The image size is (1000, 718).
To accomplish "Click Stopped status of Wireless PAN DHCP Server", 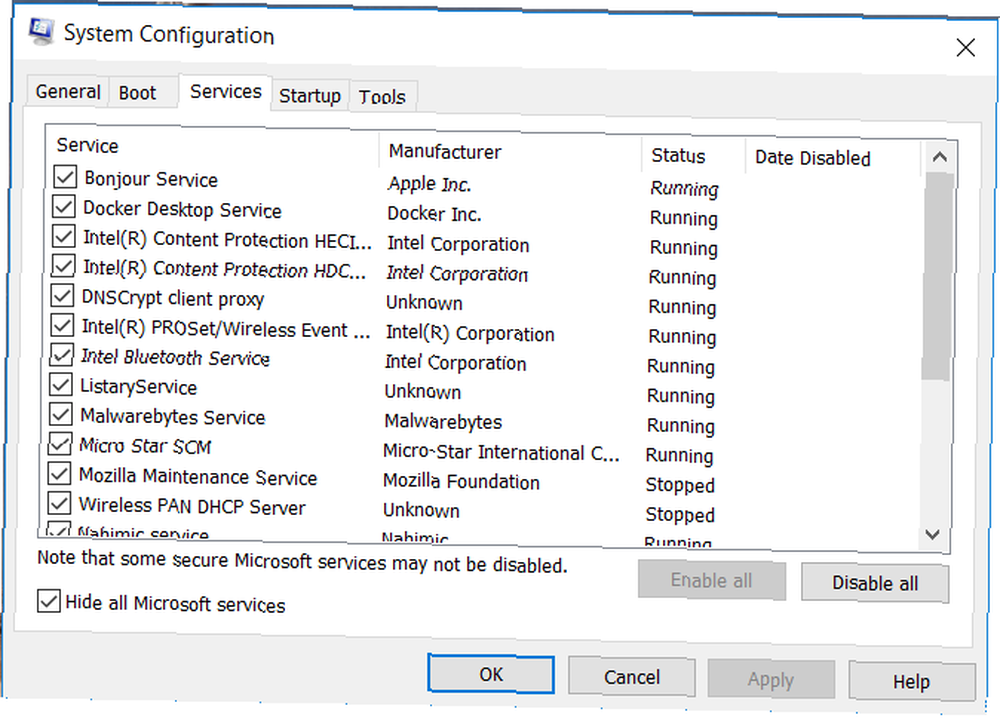I will coord(680,515).
